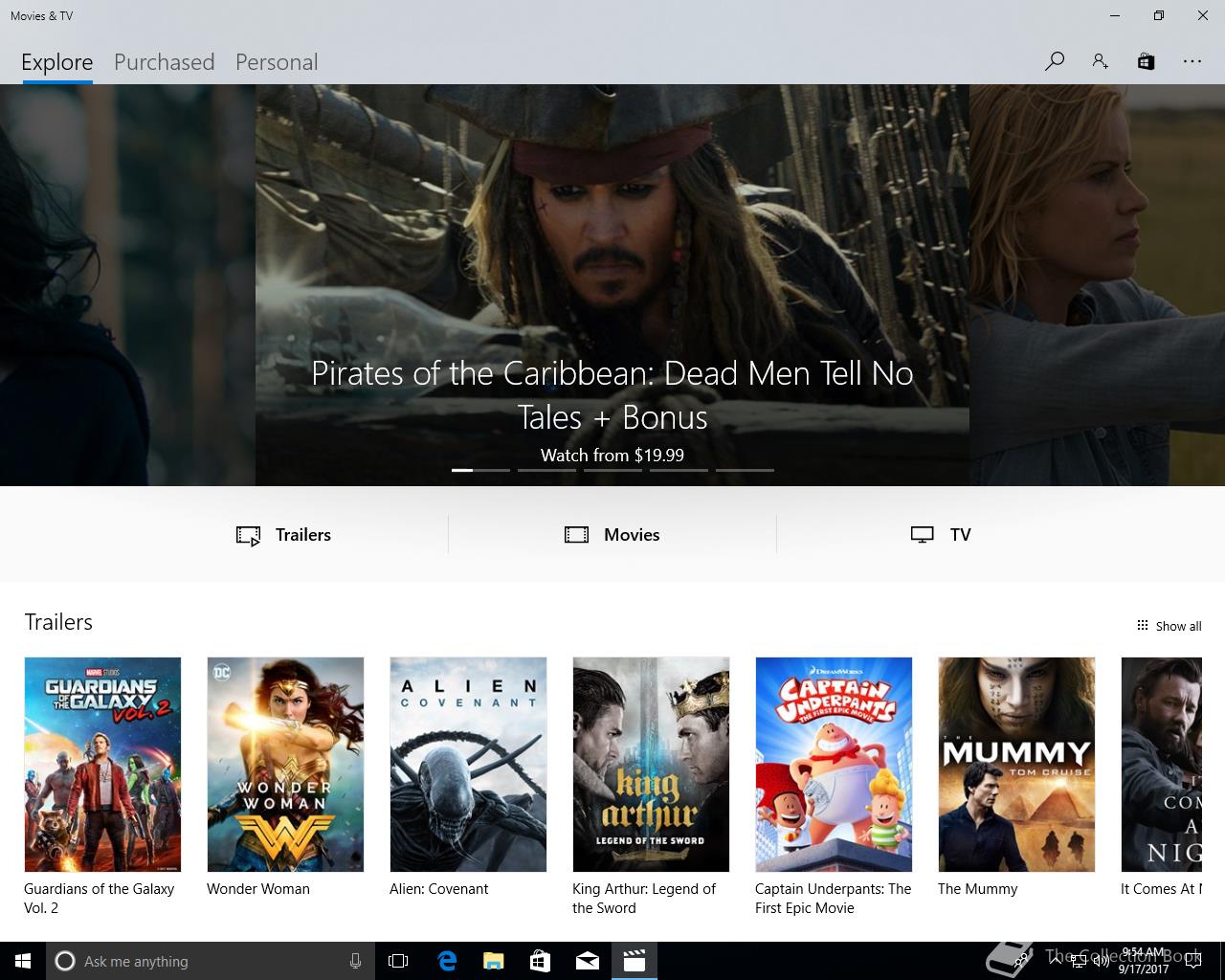Click the next featured banner on right
The width and height of the screenshot is (1225, 980).
point(1097,285)
